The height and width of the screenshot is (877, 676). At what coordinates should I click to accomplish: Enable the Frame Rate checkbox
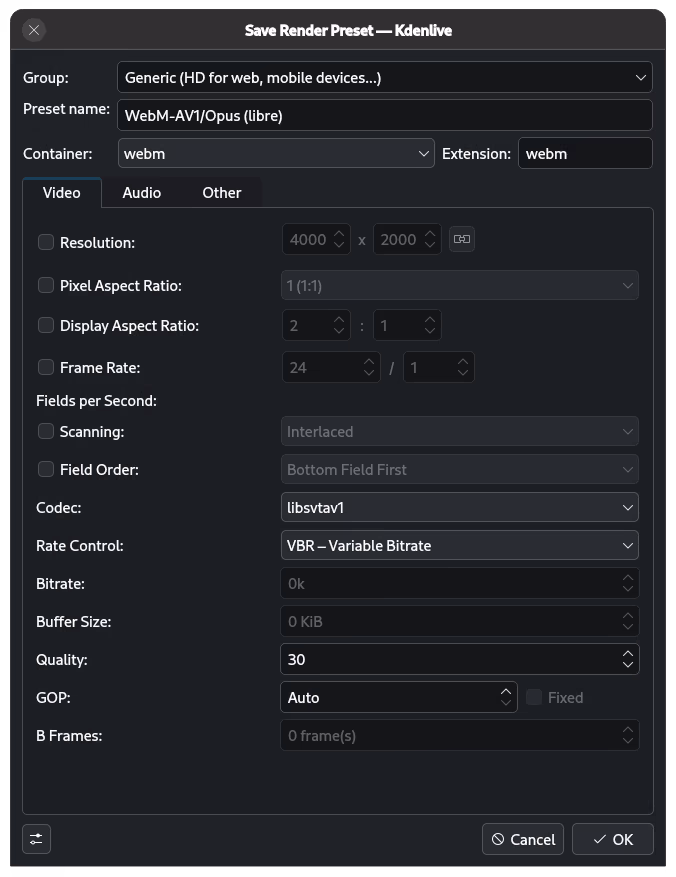pyautogui.click(x=46, y=367)
